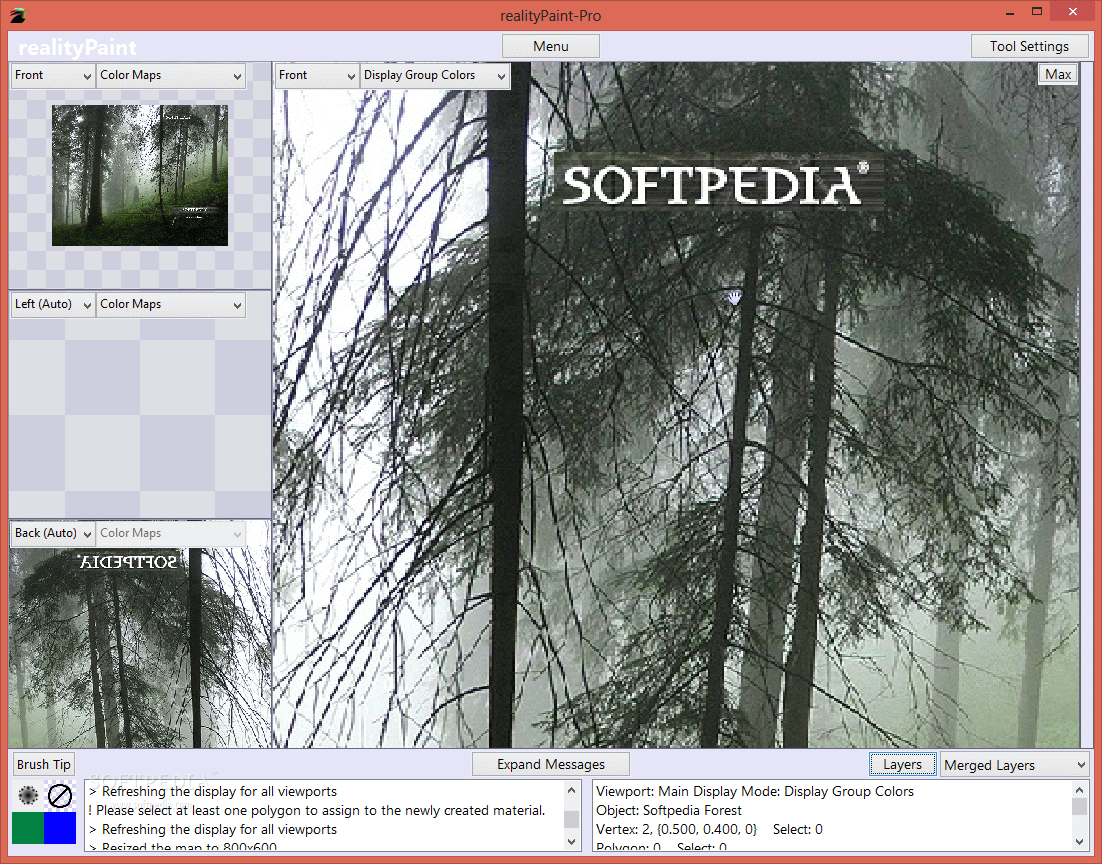The width and height of the screenshot is (1102, 864).
Task: Pick the green color swatch
Action: pyautogui.click(x=27, y=827)
